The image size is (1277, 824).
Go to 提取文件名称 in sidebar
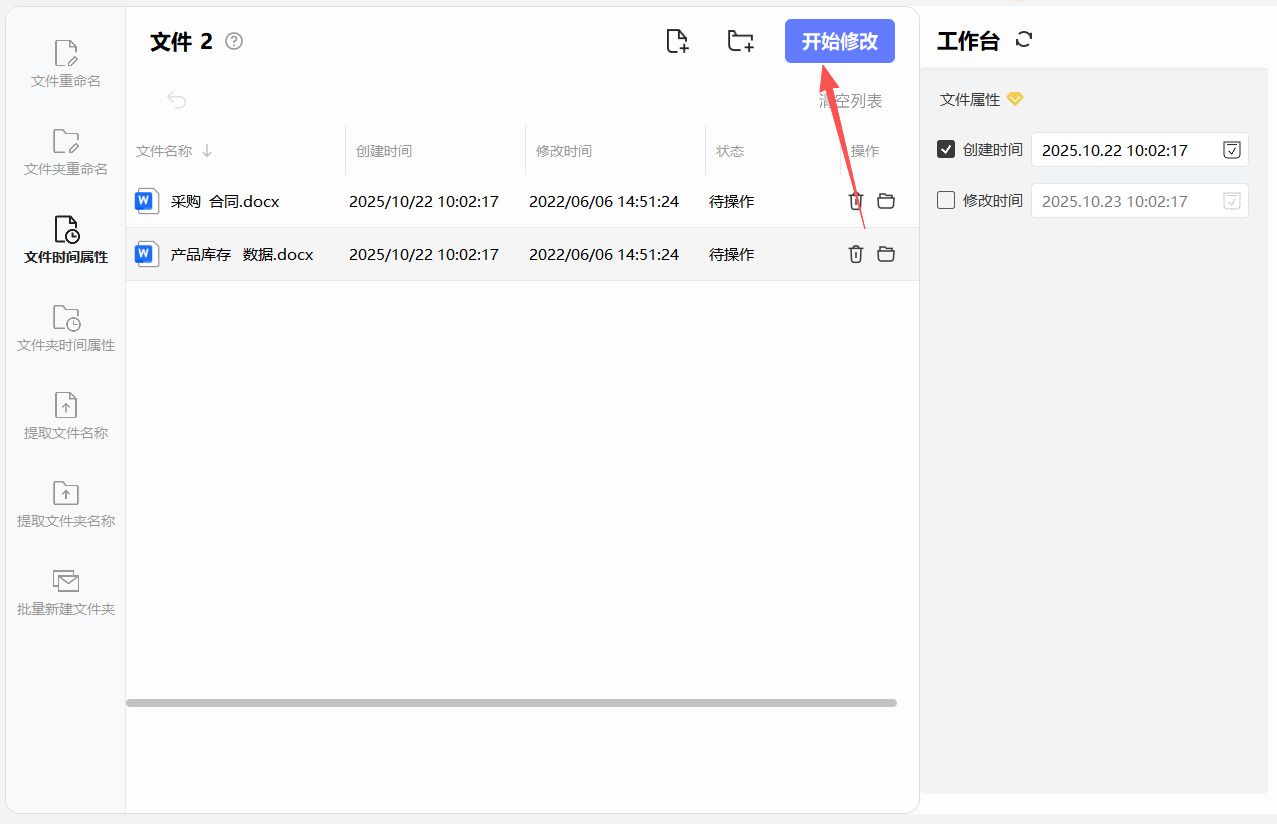tap(66, 416)
